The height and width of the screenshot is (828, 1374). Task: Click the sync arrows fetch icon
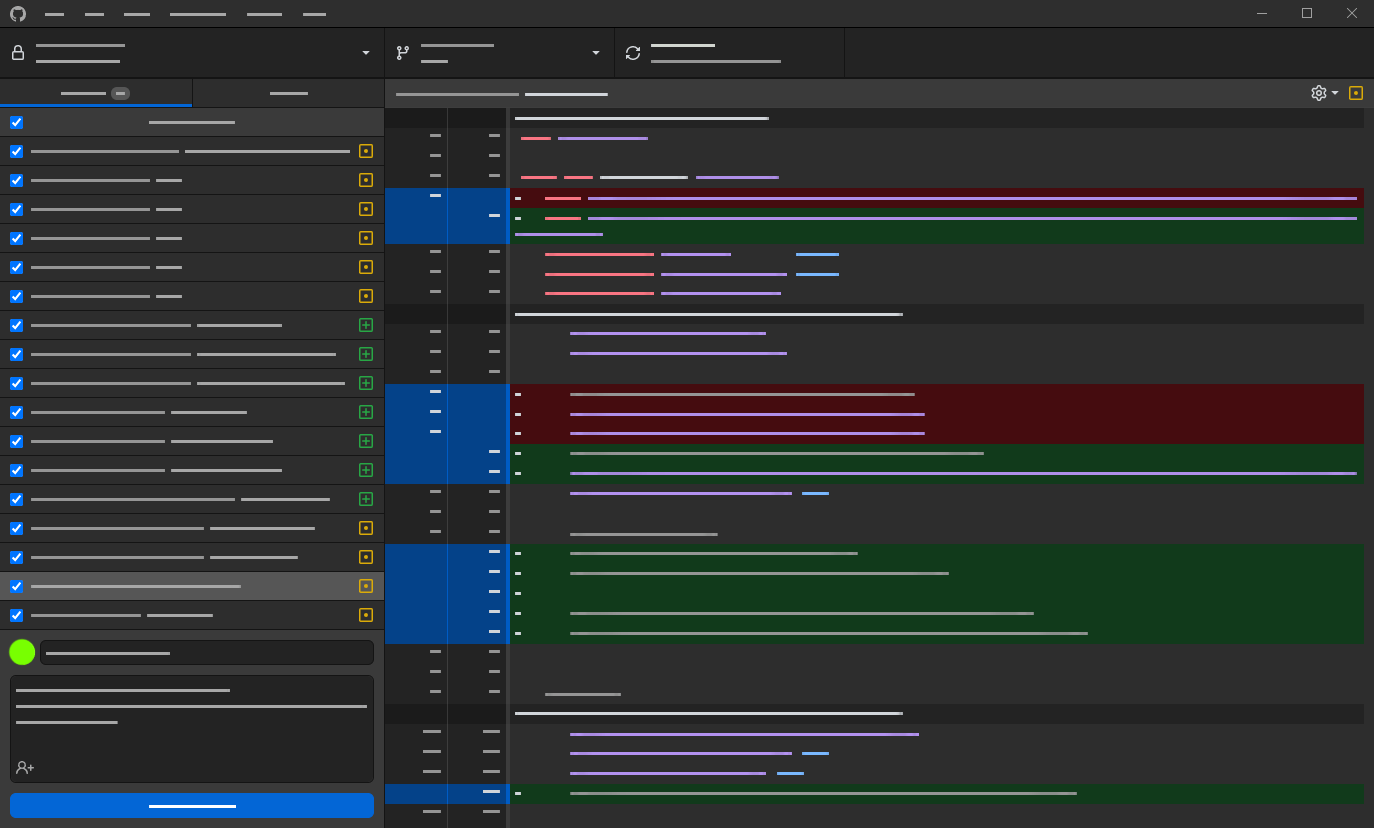[633, 53]
